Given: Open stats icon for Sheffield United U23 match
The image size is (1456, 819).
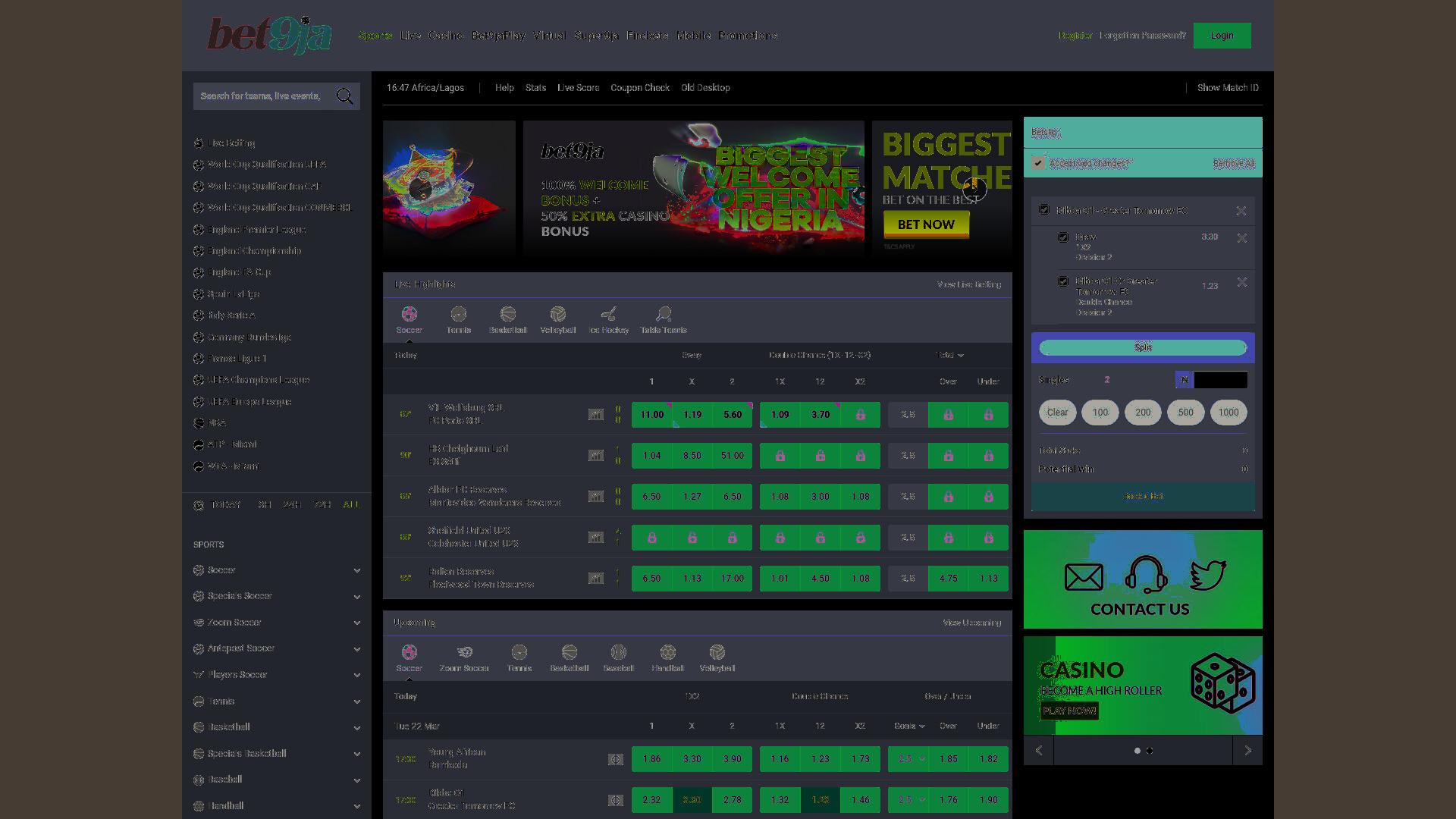Looking at the screenshot, I should point(596,538).
